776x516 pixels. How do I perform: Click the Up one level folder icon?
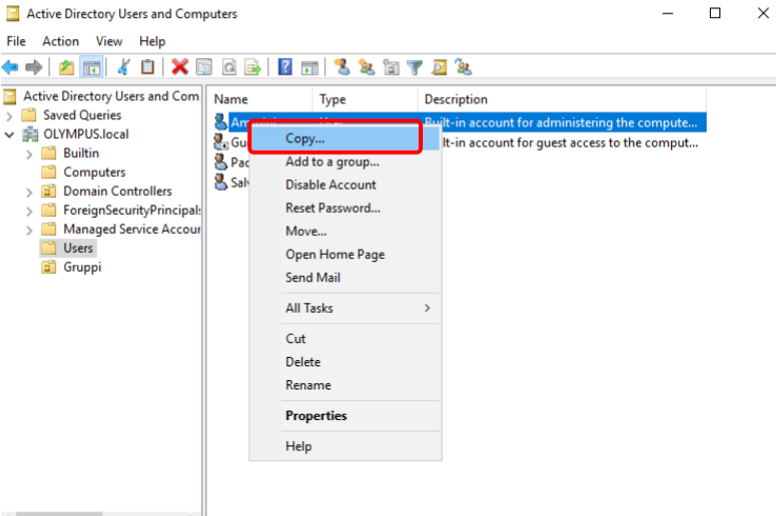pyautogui.click(x=66, y=67)
